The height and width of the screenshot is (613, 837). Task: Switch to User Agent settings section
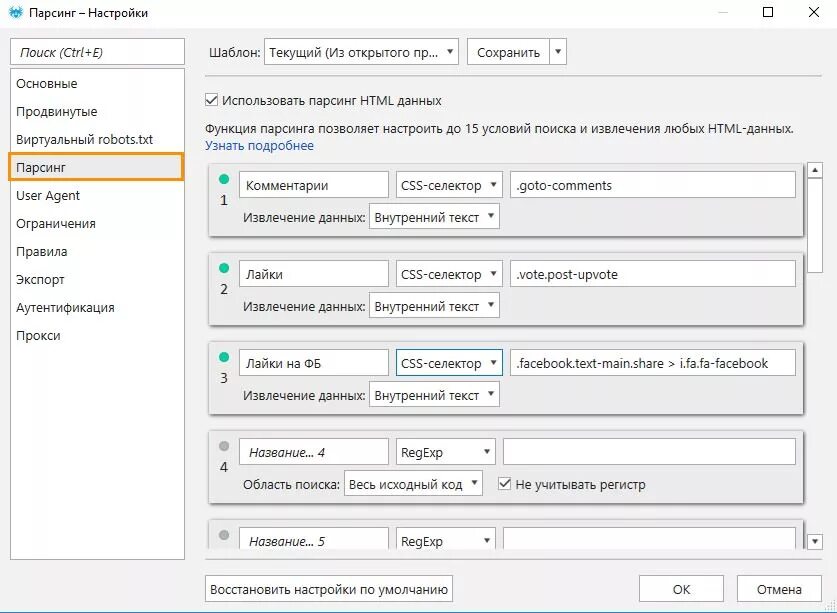(48, 196)
